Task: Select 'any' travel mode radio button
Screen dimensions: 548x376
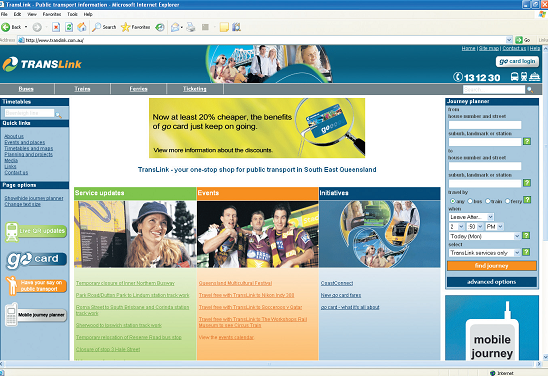Action: point(453,201)
